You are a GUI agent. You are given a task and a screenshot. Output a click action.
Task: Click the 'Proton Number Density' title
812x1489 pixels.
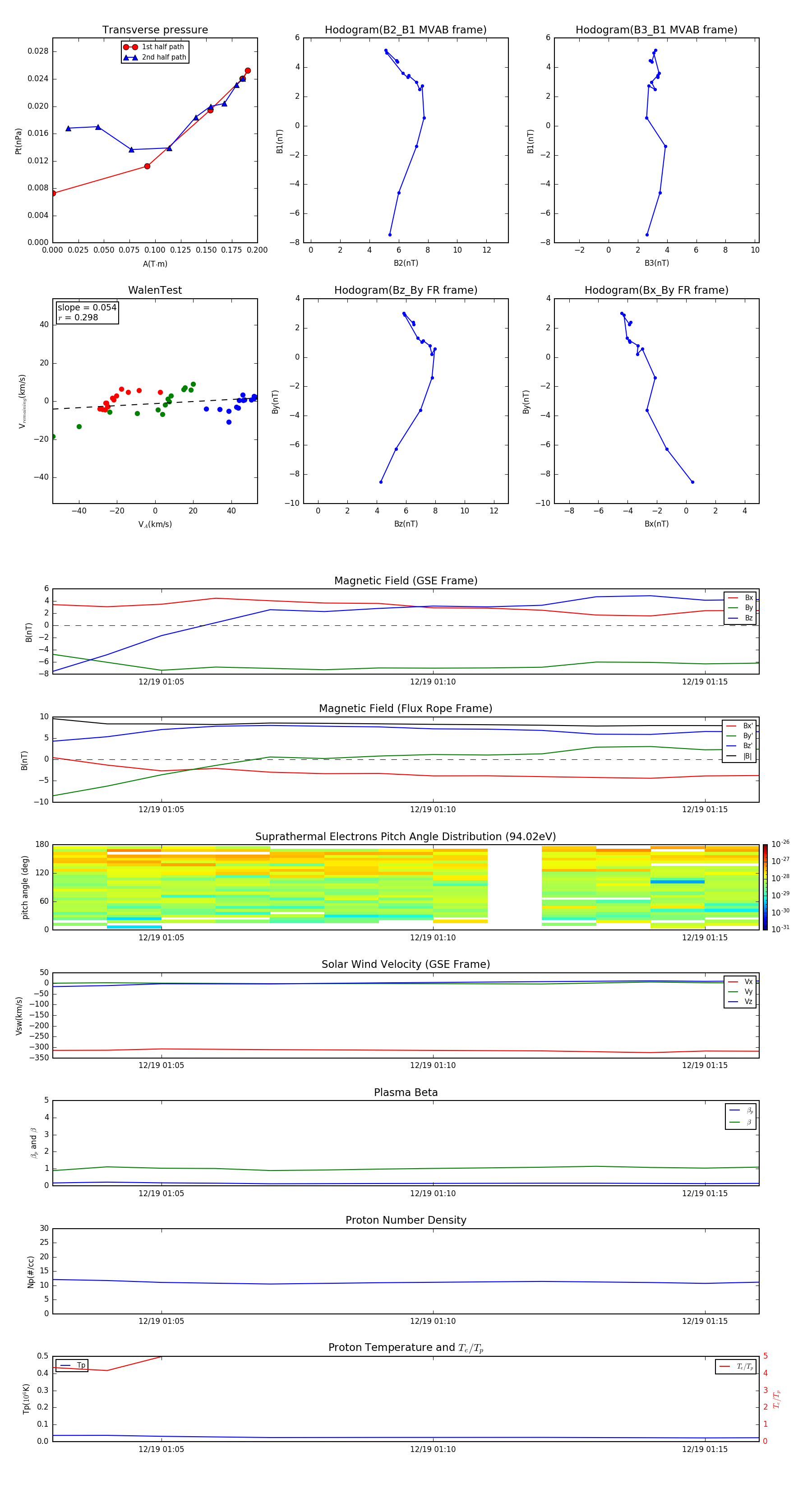pos(406,1220)
